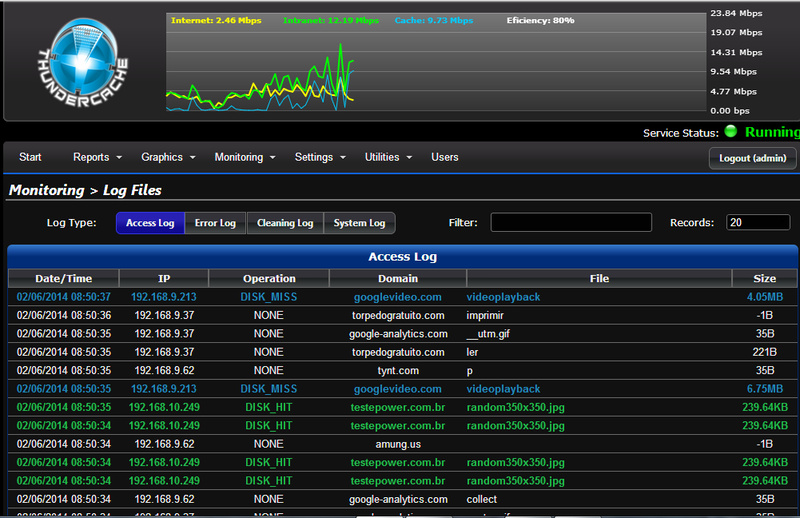
Task: Go to the Start page
Action: point(30,157)
